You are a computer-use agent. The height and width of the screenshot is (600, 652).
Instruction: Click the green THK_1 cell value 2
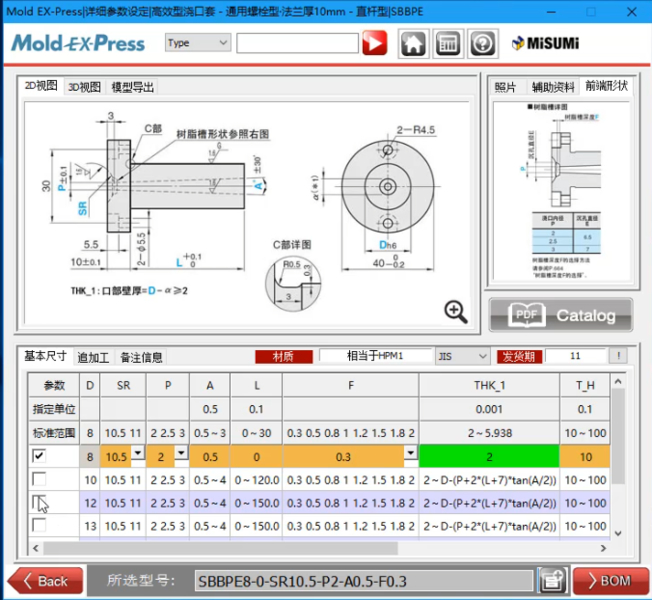tap(489, 457)
